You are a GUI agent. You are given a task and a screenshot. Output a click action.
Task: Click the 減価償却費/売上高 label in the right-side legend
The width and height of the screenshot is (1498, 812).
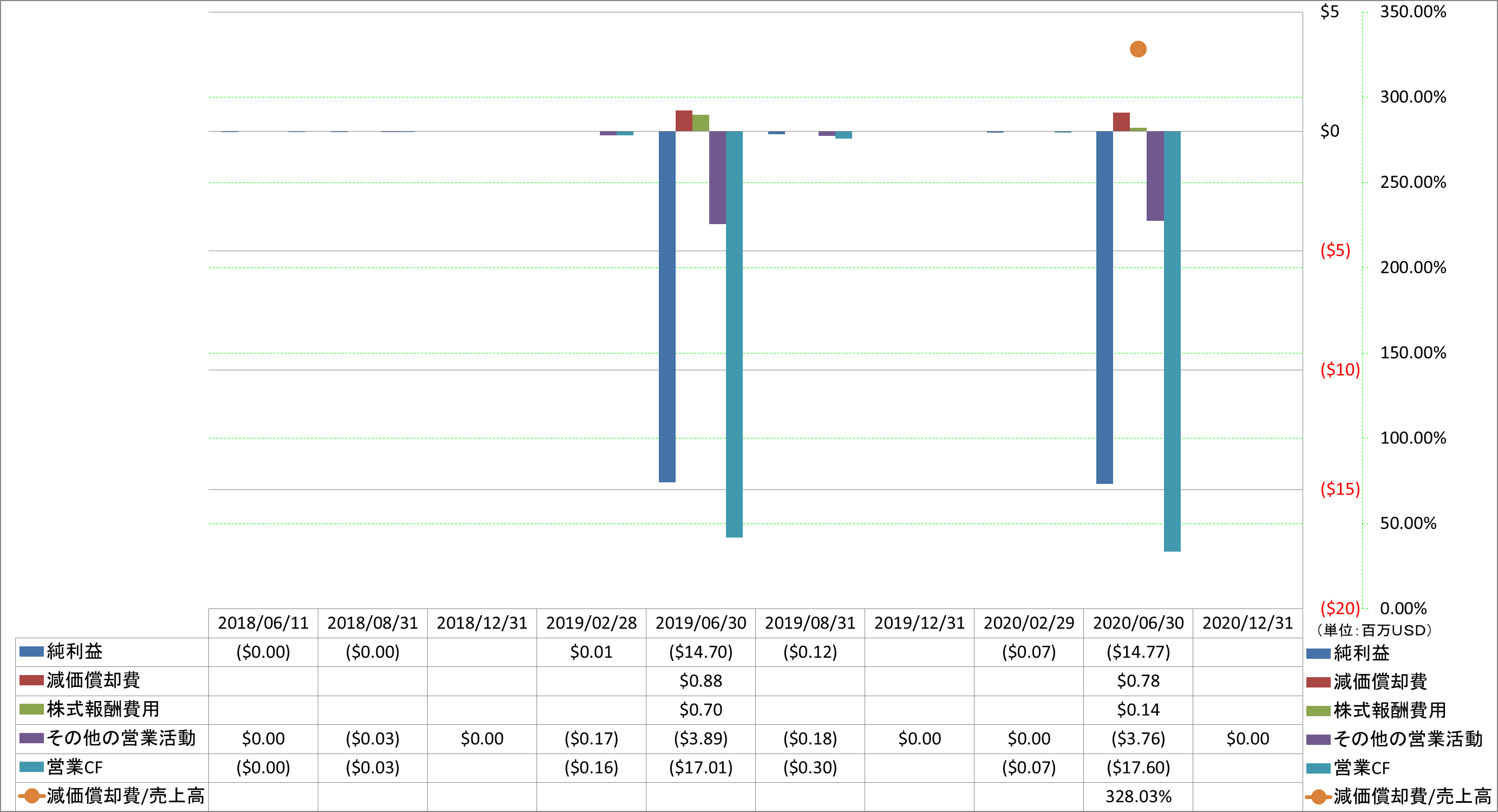point(1412,796)
